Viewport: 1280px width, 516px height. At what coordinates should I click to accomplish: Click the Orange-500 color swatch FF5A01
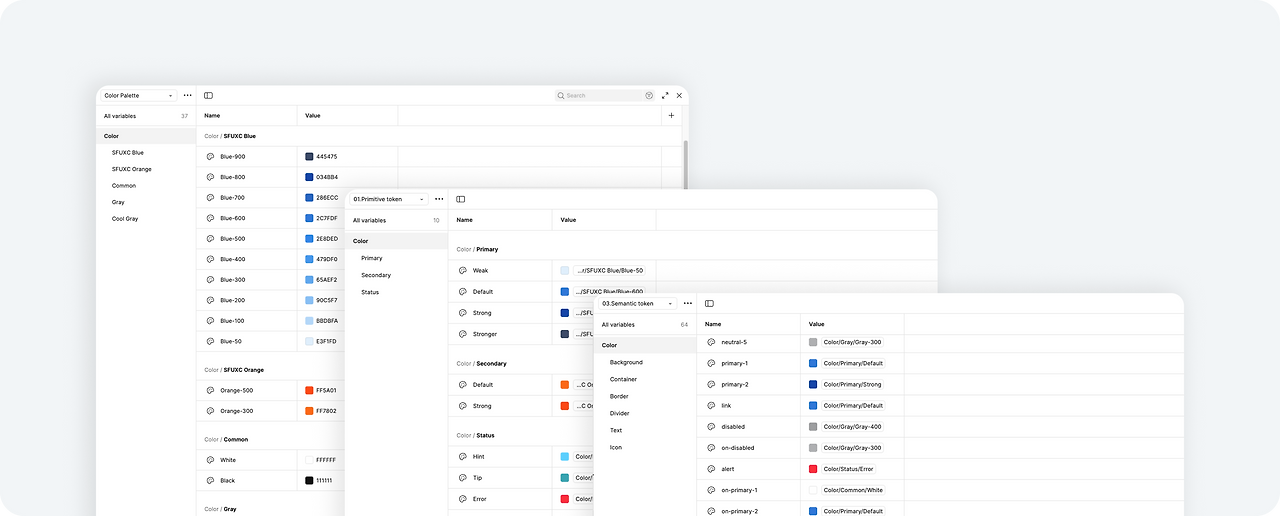(309, 390)
